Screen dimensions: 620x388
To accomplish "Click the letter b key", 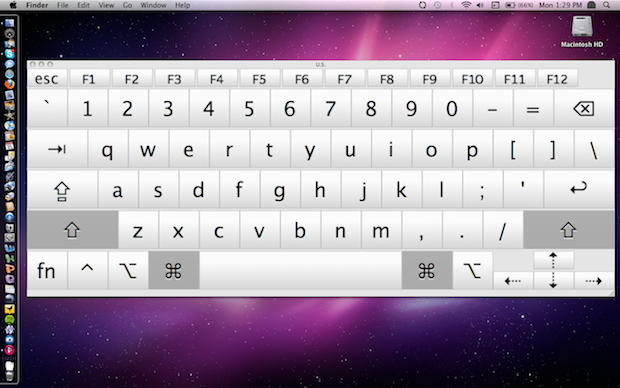I will coord(301,230).
